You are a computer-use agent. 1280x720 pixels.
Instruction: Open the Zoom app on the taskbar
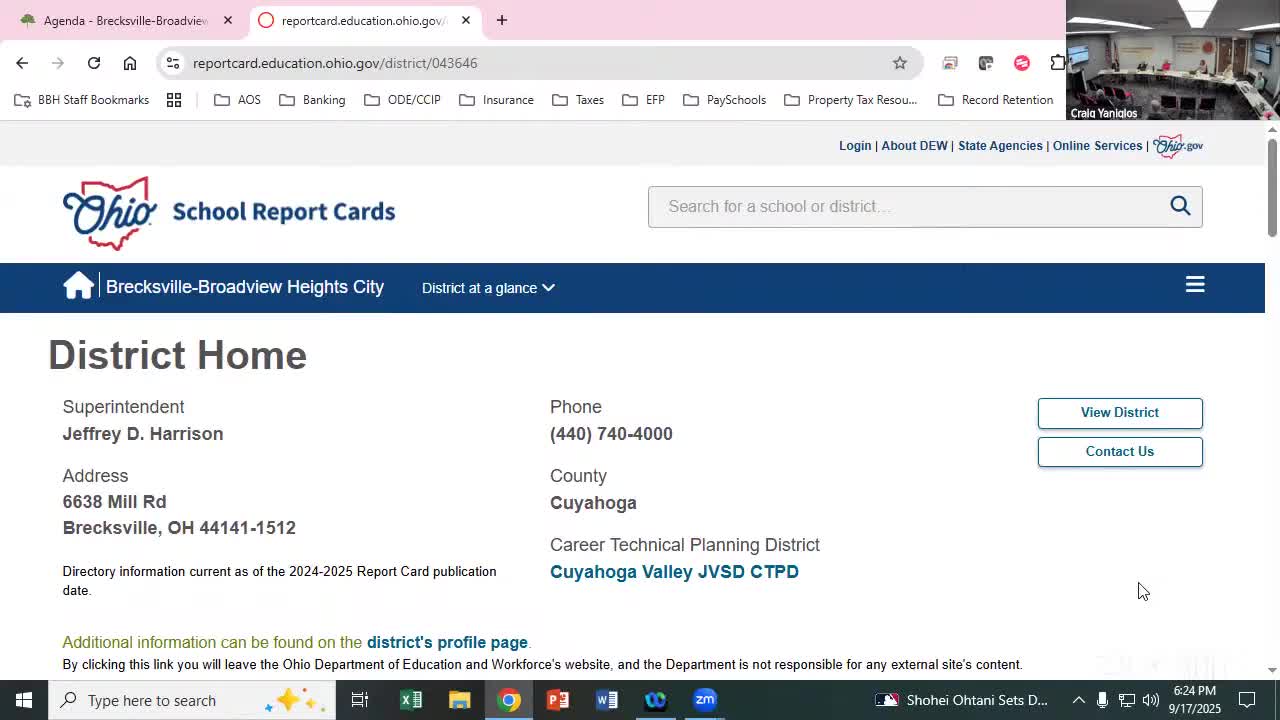705,700
